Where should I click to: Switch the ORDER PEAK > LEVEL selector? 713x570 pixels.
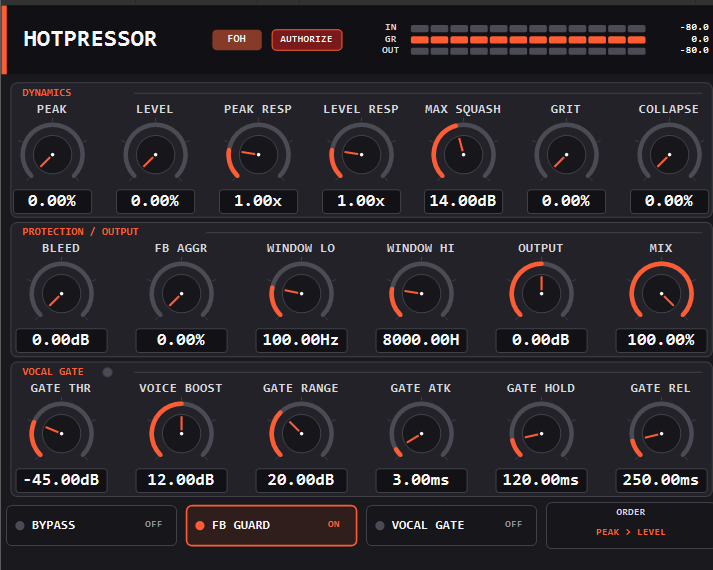click(630, 525)
